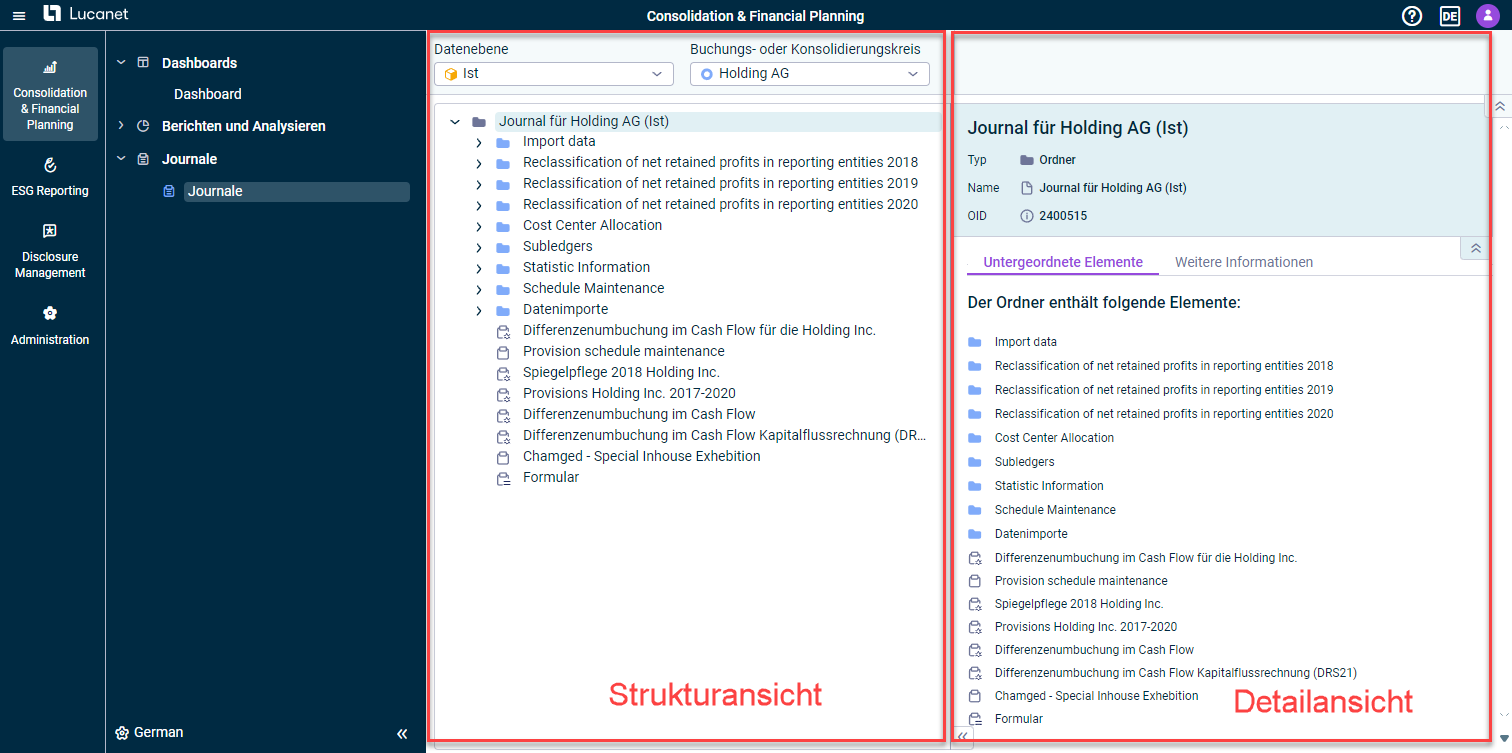
Task: Open Disclosure Management module
Action: click(x=50, y=250)
